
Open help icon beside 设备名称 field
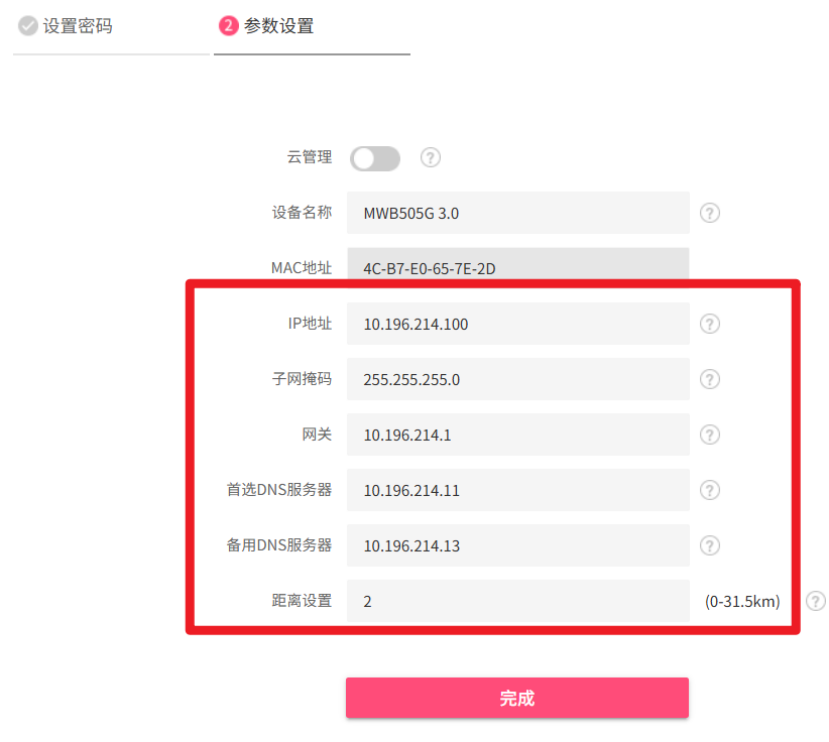[710, 213]
